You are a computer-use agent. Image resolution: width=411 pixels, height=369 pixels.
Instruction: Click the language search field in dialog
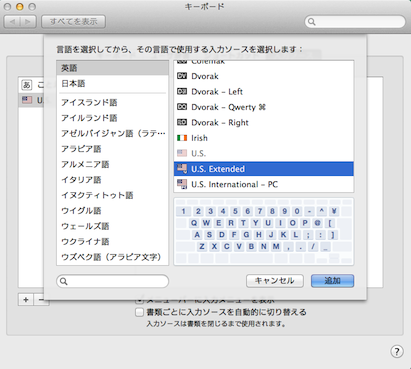point(113,281)
